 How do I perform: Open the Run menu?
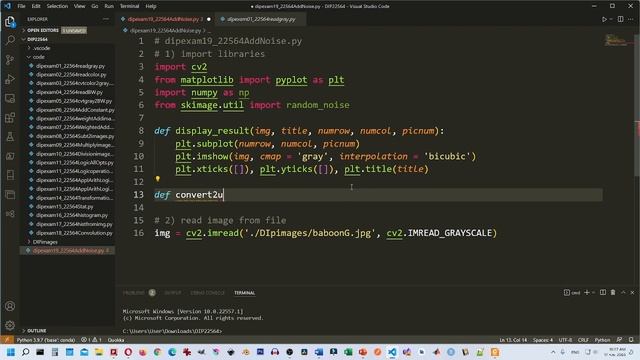pos(109,6)
